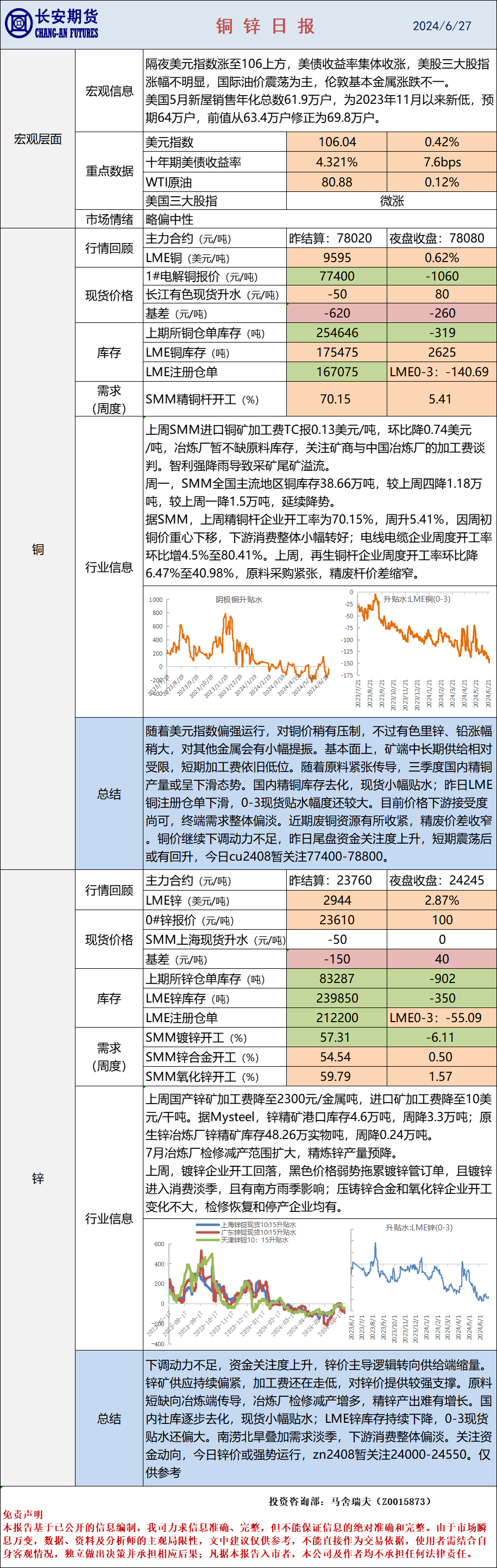
Task: Select the 铜 section label
Action: [37, 550]
